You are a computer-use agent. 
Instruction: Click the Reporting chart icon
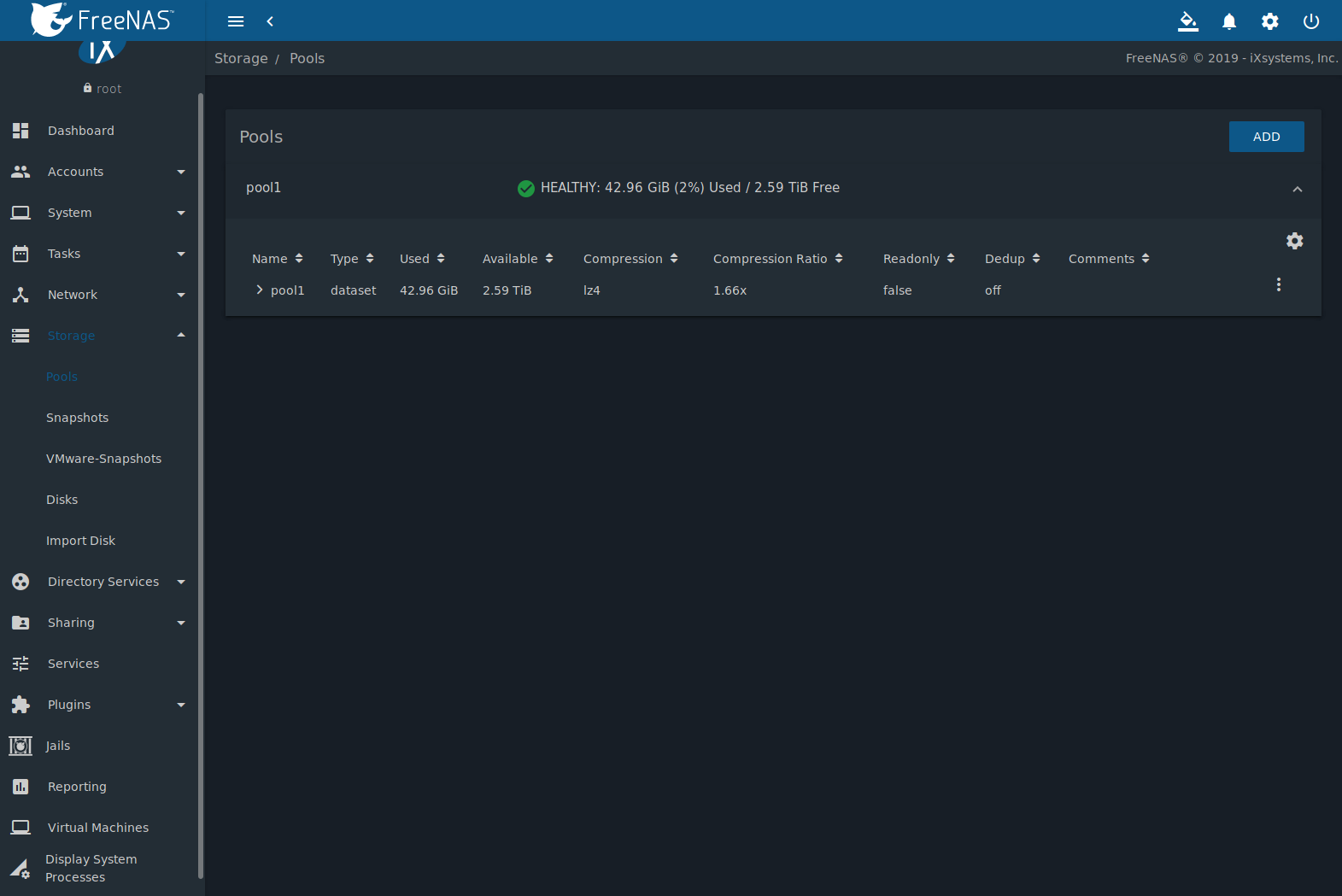(x=21, y=787)
